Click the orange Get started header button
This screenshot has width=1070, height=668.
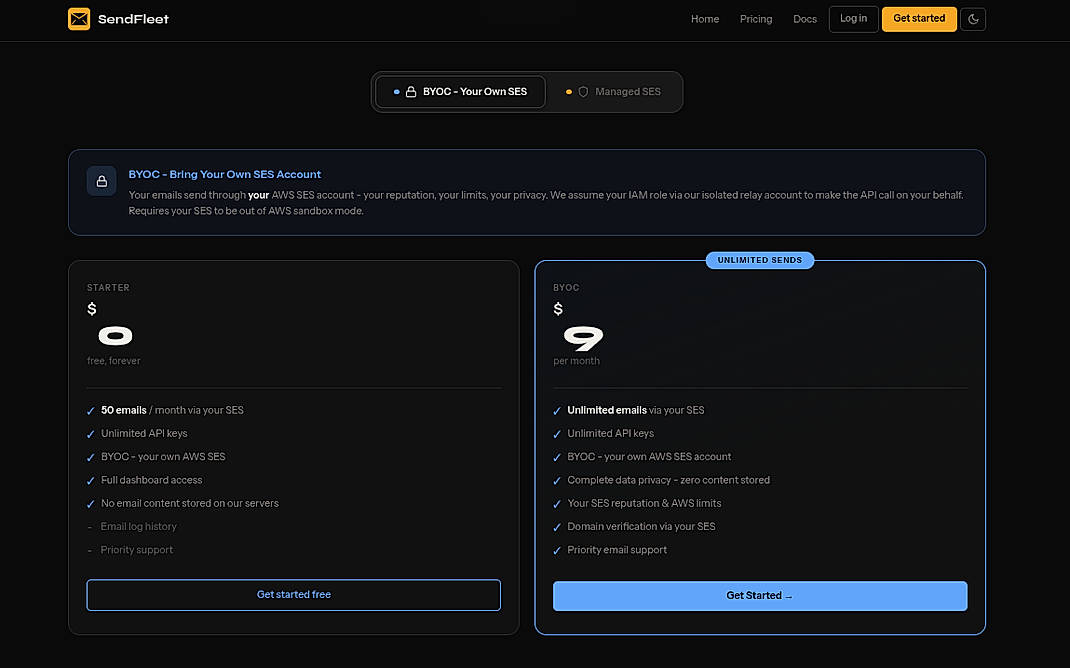[x=919, y=19]
